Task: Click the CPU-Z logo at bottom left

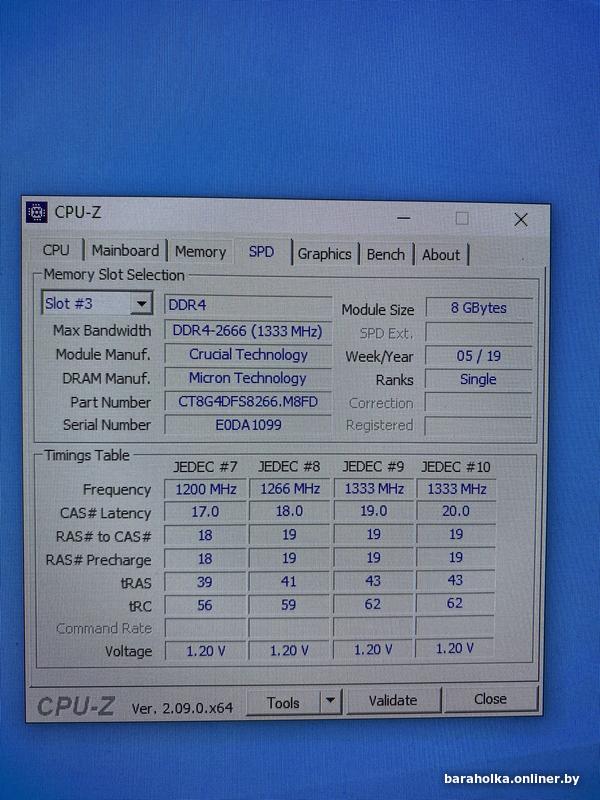Action: pos(76,707)
